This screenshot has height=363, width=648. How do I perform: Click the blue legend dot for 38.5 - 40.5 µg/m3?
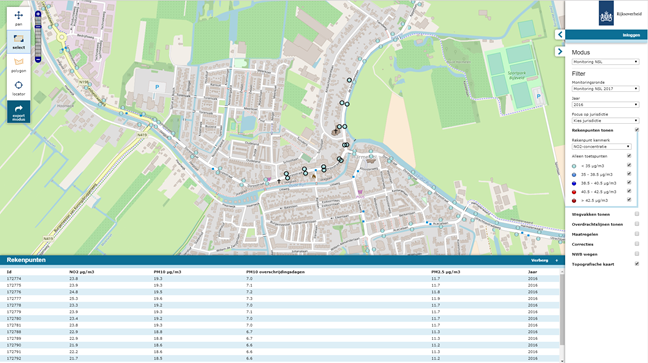pos(574,183)
